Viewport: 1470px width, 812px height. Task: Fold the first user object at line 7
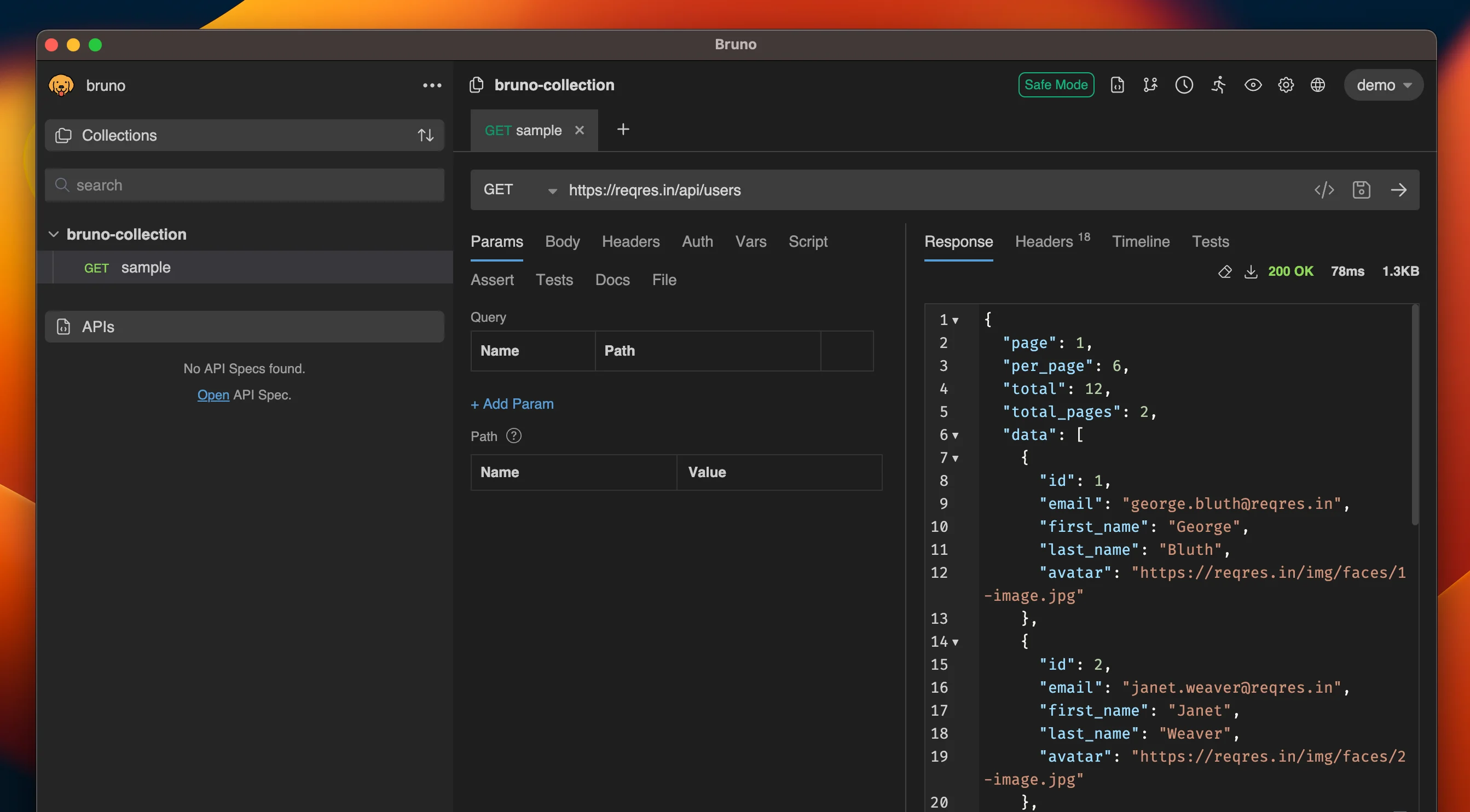pyautogui.click(x=955, y=458)
